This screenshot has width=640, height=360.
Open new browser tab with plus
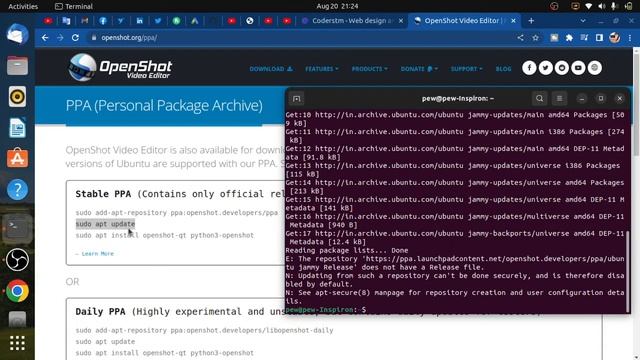(531, 20)
